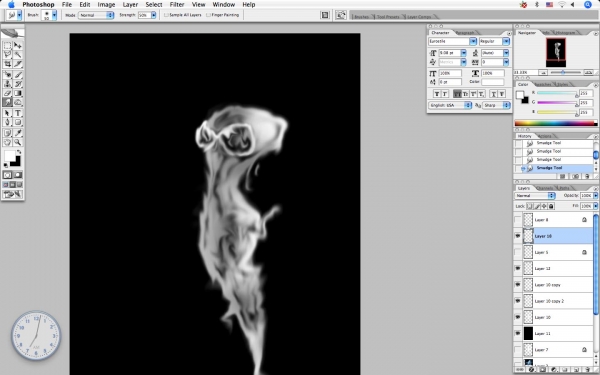The height and width of the screenshot is (375, 600).
Task: Select the History Brush tool
Action: pos(18,84)
